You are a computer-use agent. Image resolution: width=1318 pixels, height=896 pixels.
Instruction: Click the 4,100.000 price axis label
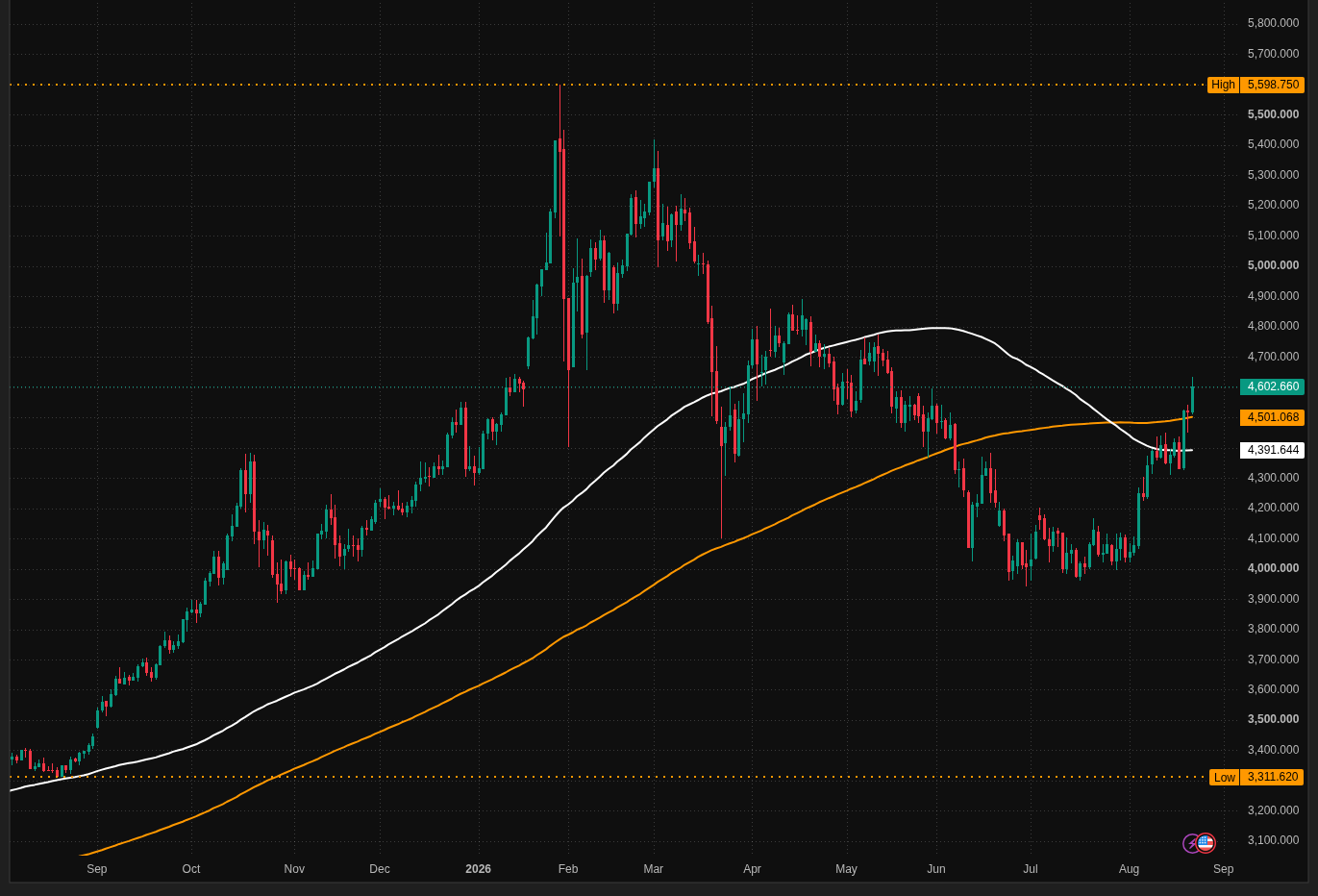click(x=1273, y=538)
